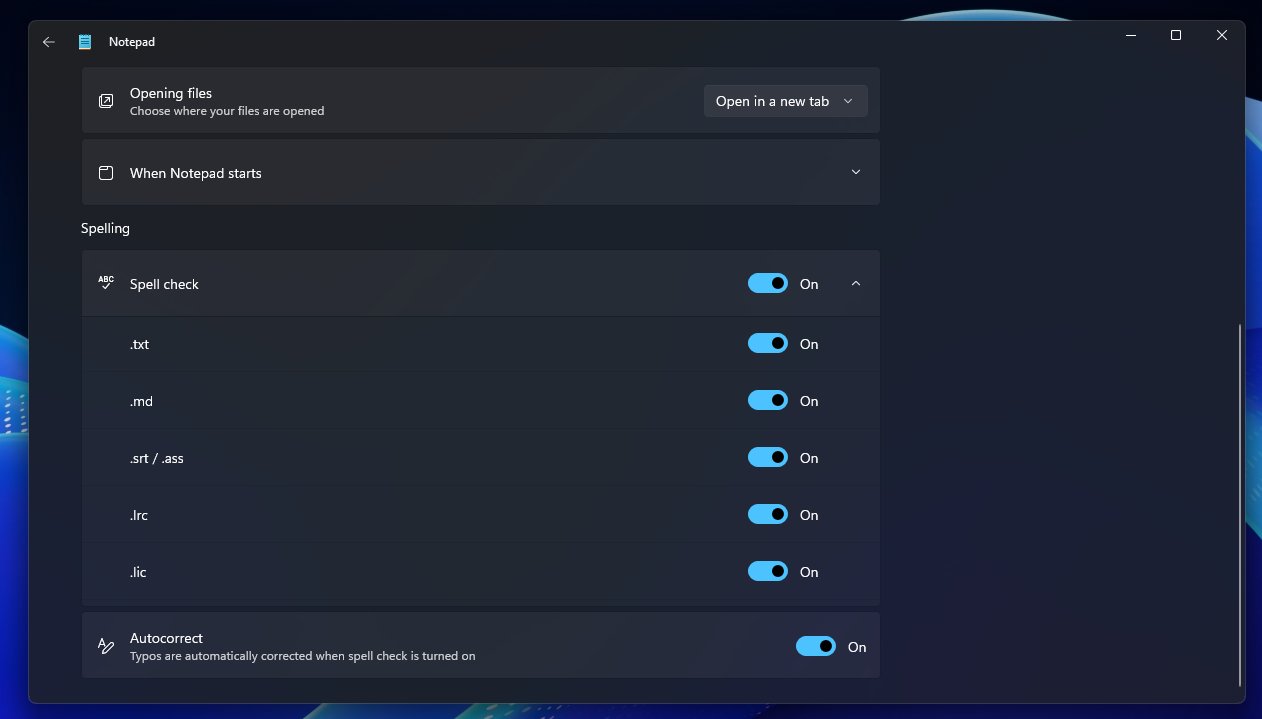The height and width of the screenshot is (719, 1262).
Task: Click the 'Opening files' label
Action: point(171,93)
